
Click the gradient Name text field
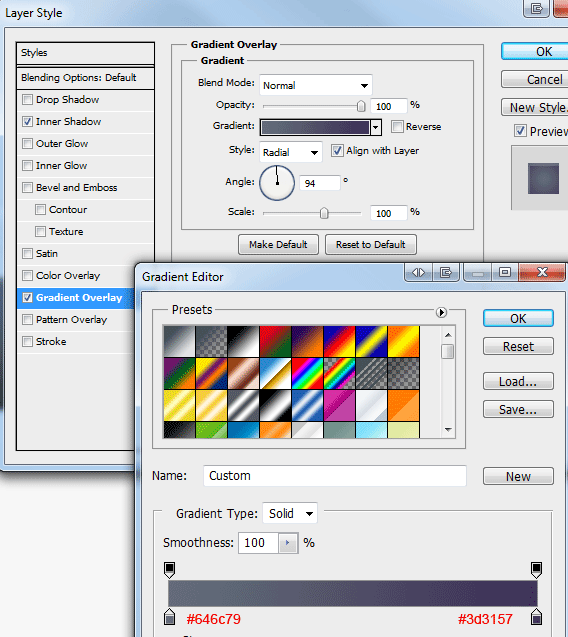pos(335,476)
